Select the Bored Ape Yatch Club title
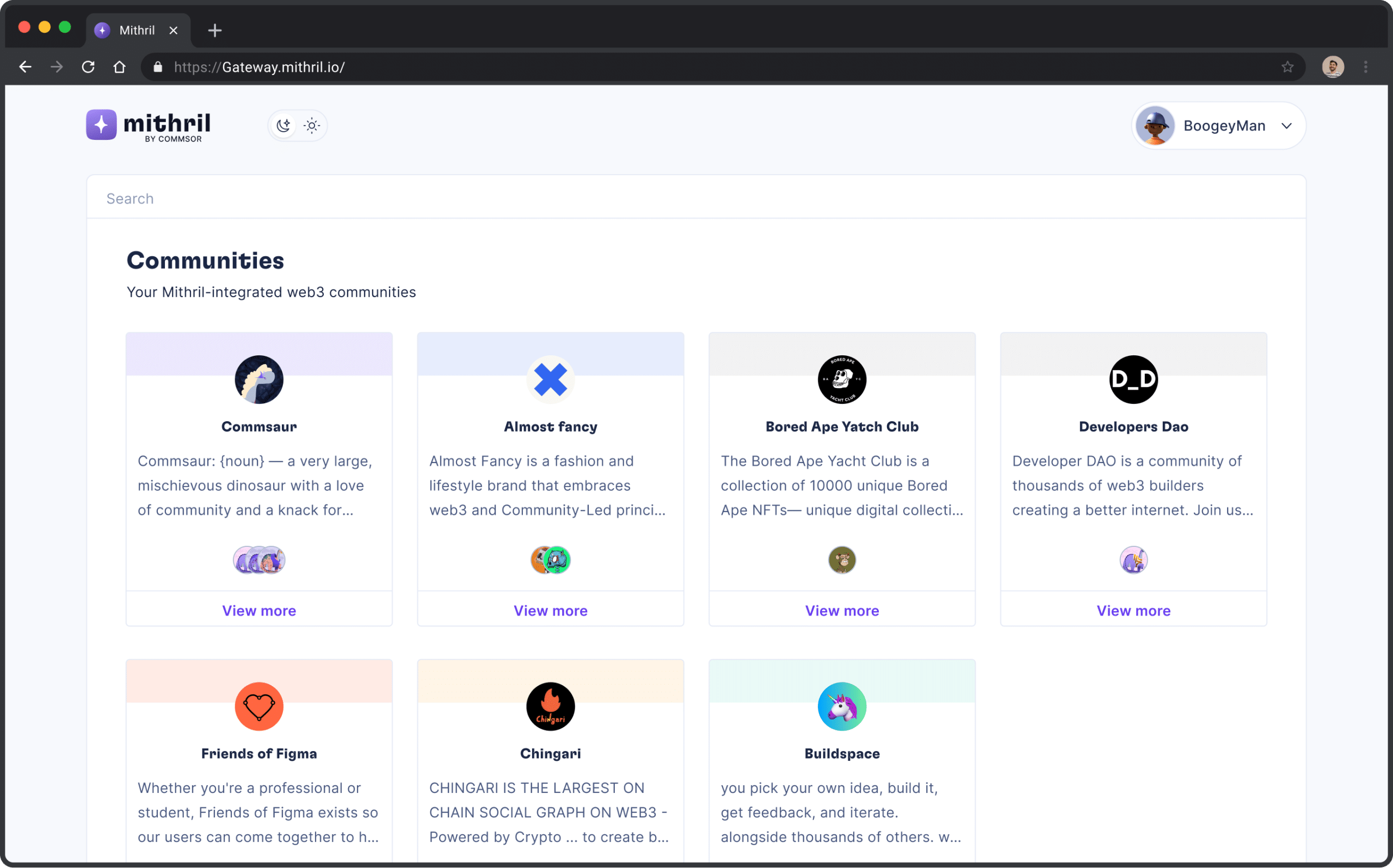 click(841, 427)
